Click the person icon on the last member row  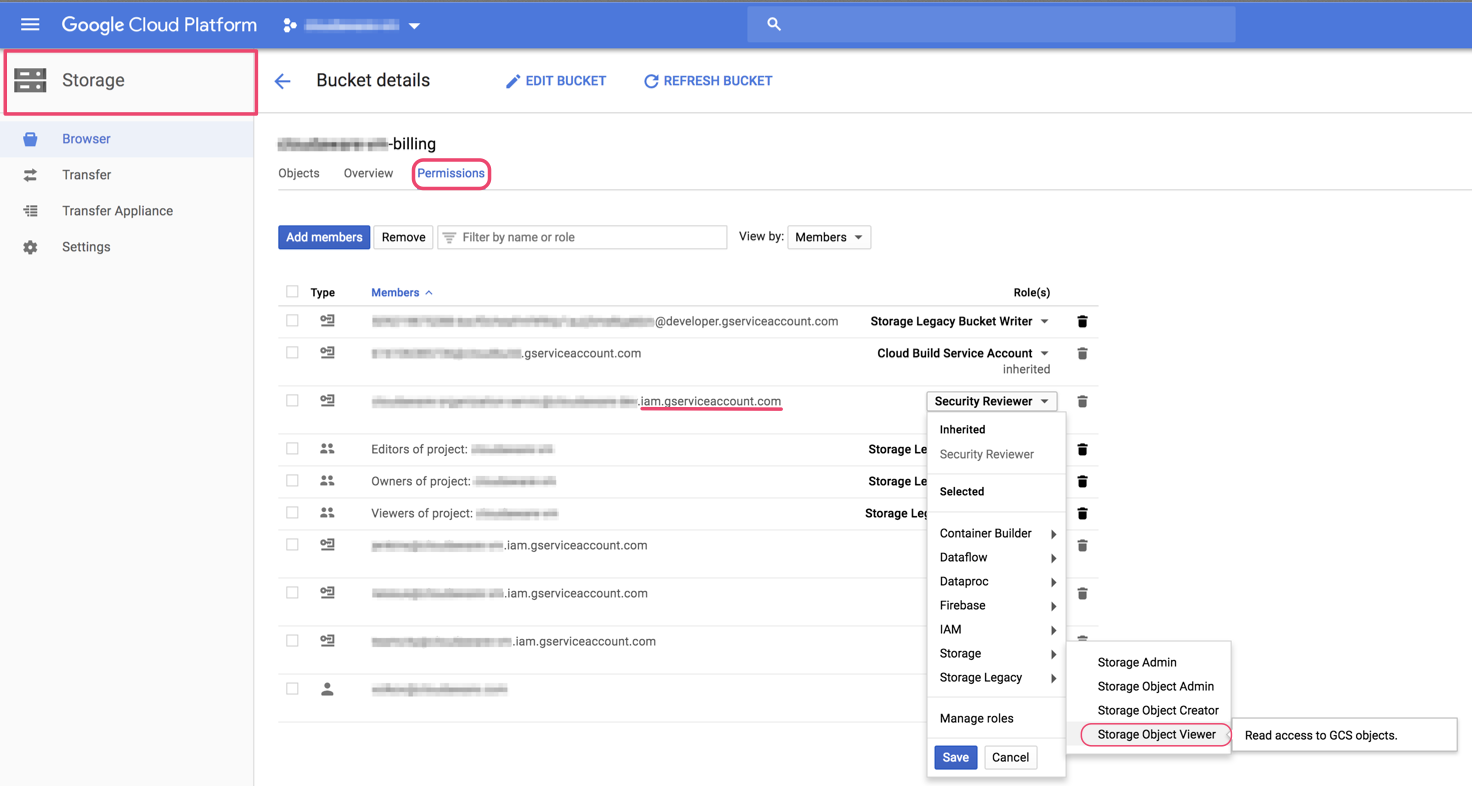tap(327, 689)
